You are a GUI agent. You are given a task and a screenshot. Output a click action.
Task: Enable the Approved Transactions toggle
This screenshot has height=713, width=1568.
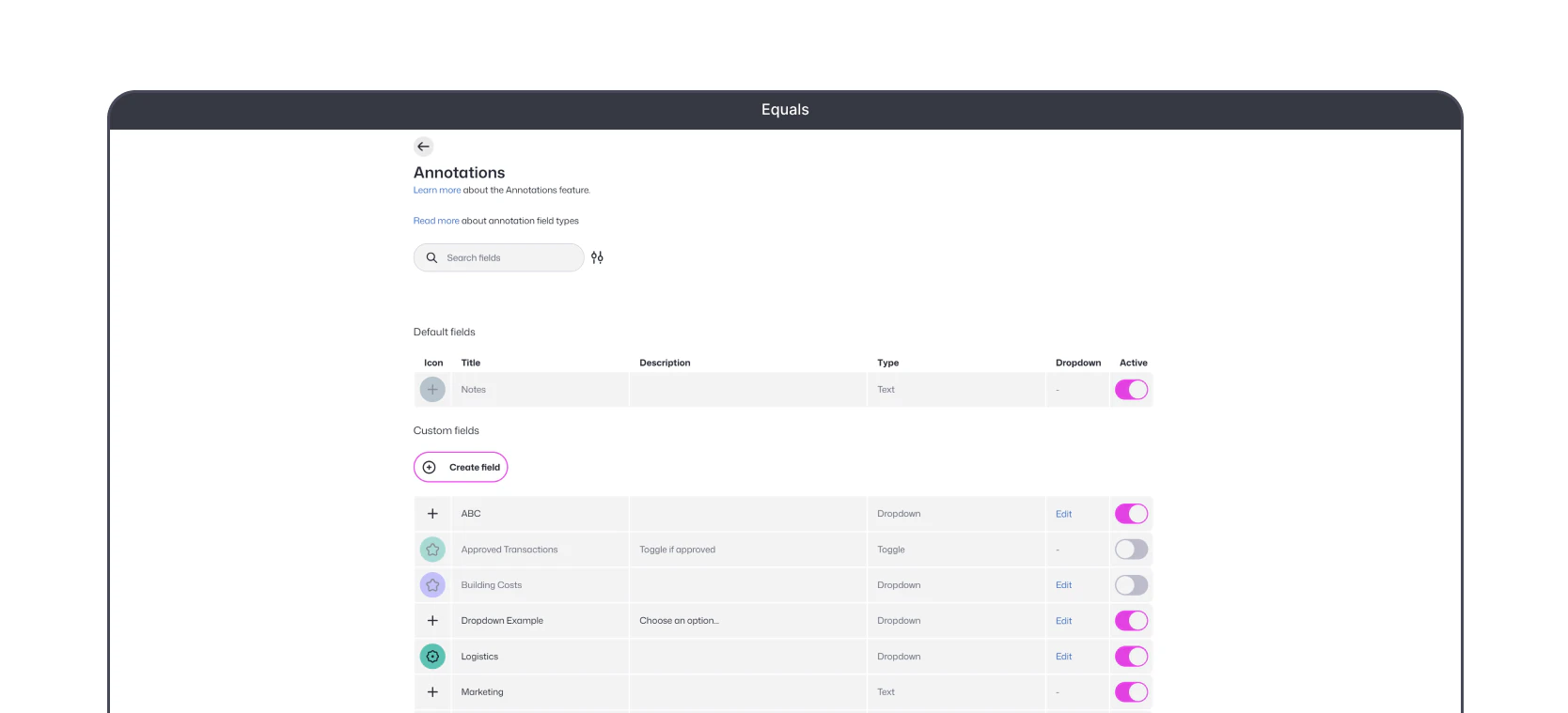click(x=1132, y=550)
